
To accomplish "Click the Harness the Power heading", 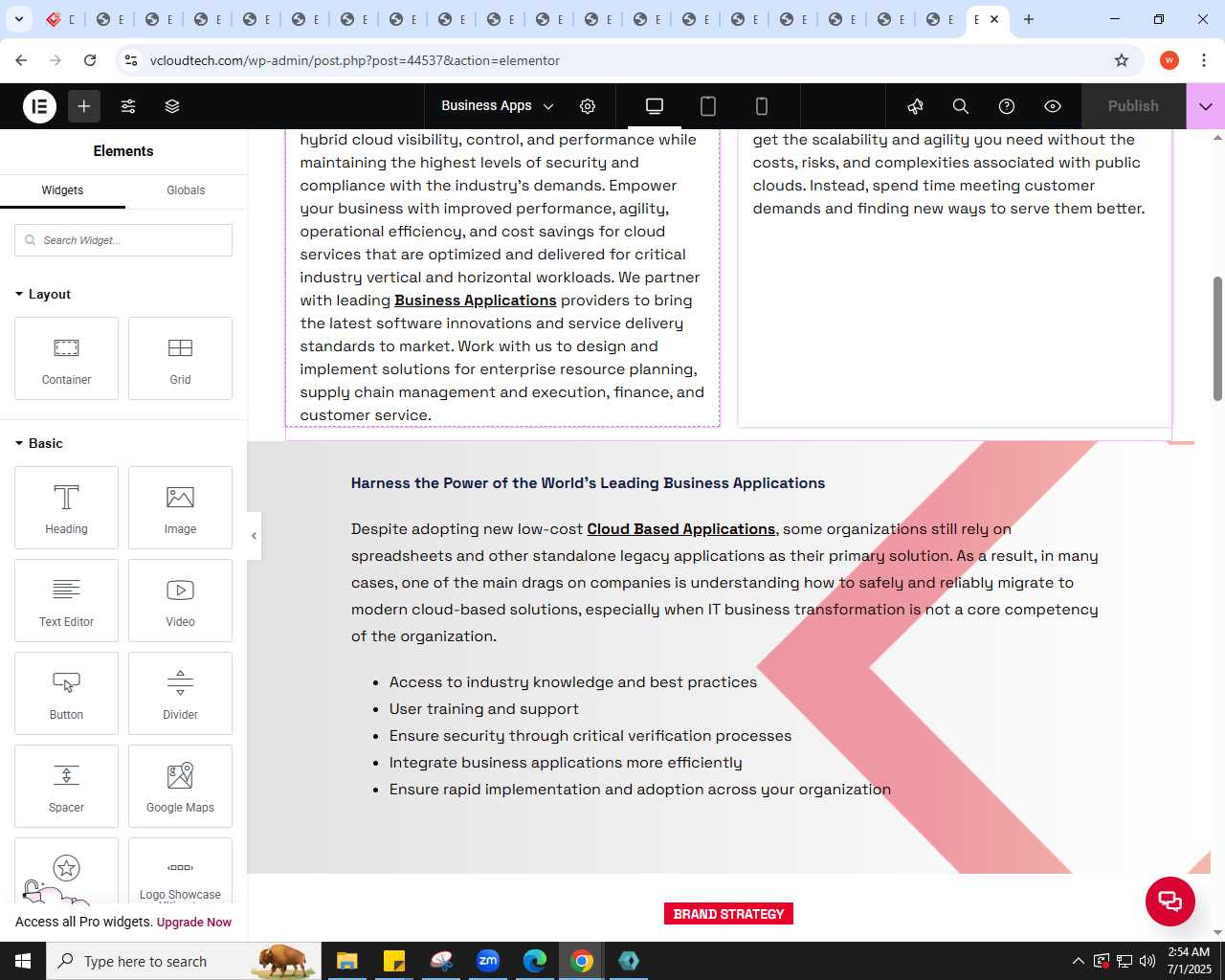I will (588, 483).
